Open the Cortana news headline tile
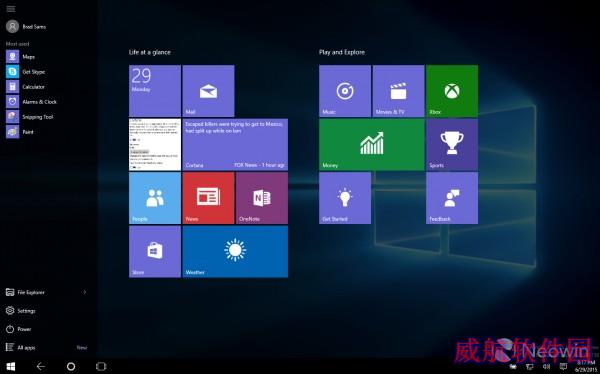This screenshot has width=600, height=374. [x=235, y=144]
